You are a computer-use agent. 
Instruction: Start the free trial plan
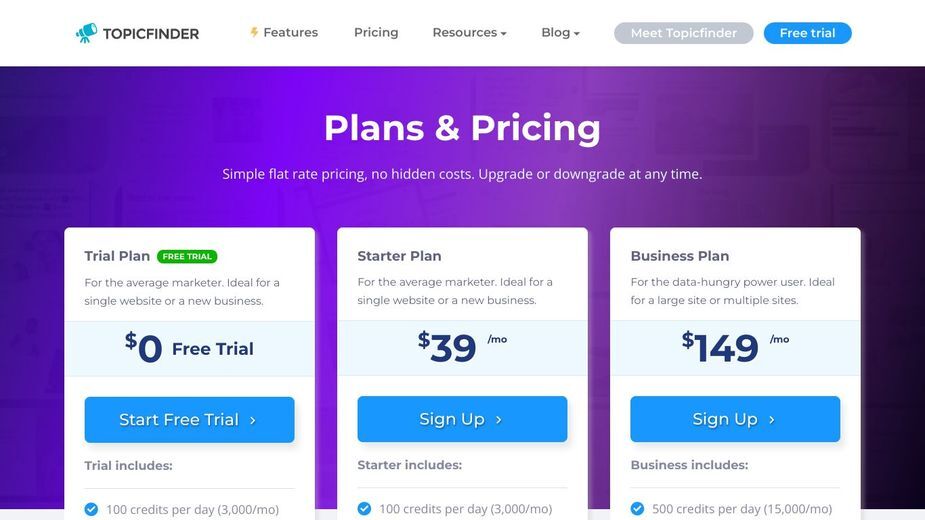[189, 420]
